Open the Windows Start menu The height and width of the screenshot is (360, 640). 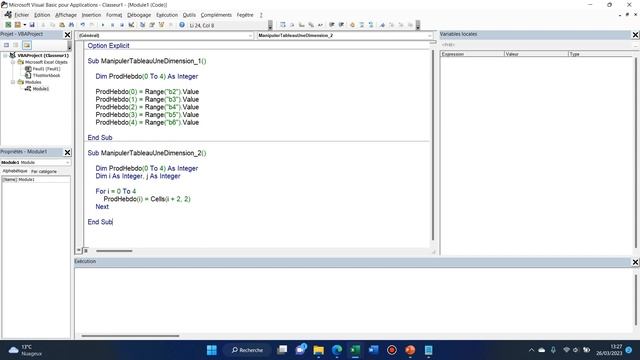[x=212, y=350]
